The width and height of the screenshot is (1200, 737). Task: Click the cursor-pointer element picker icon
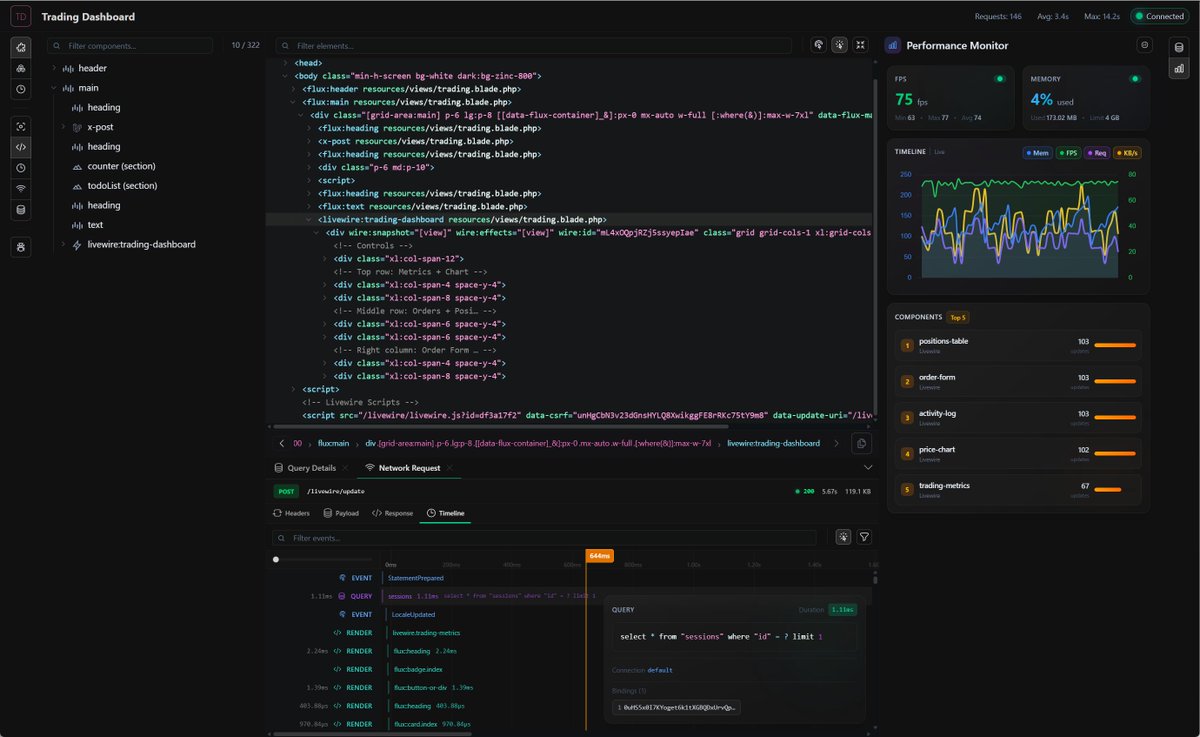(x=818, y=45)
